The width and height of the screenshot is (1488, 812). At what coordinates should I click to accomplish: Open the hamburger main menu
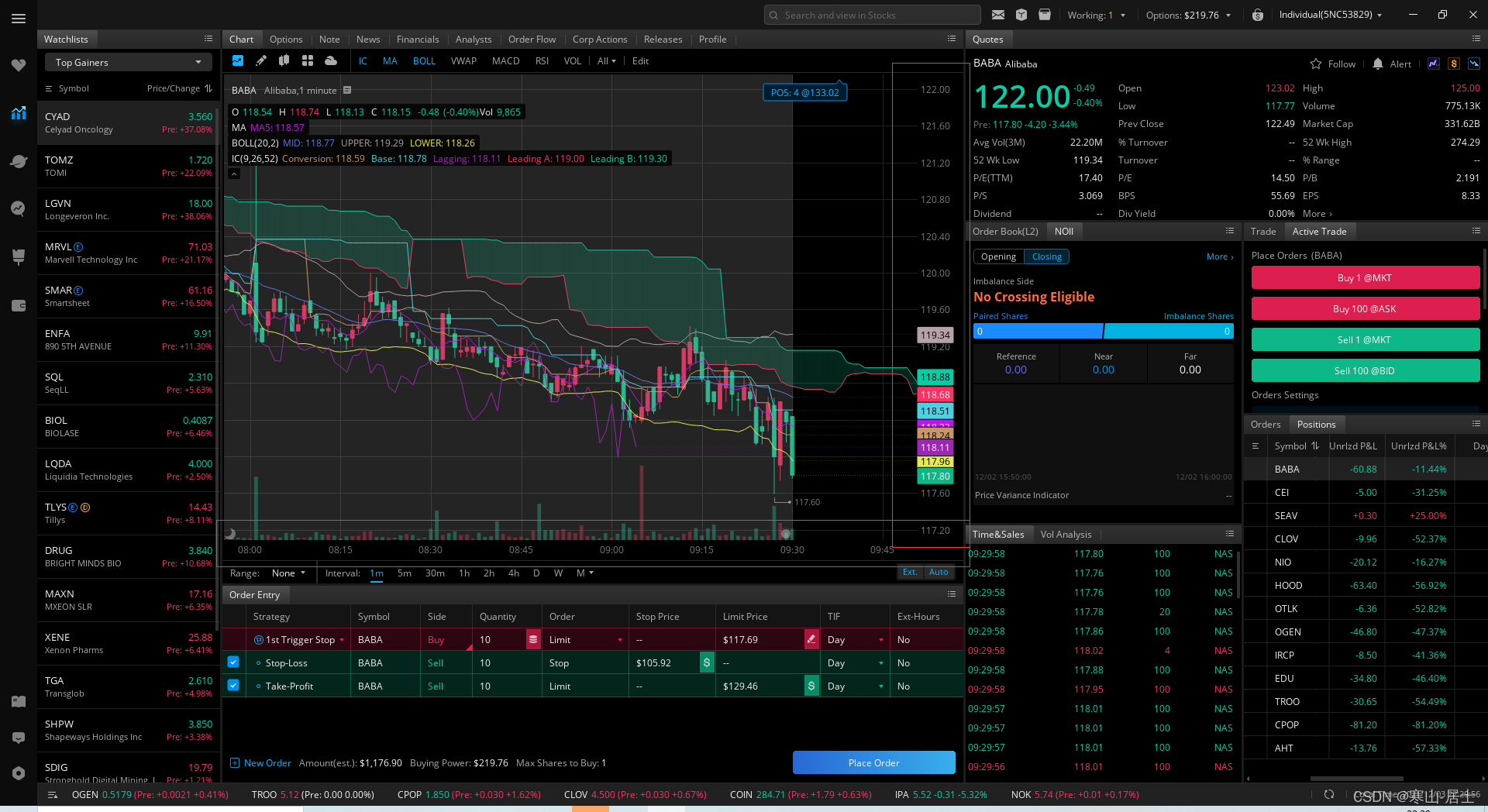[18, 18]
